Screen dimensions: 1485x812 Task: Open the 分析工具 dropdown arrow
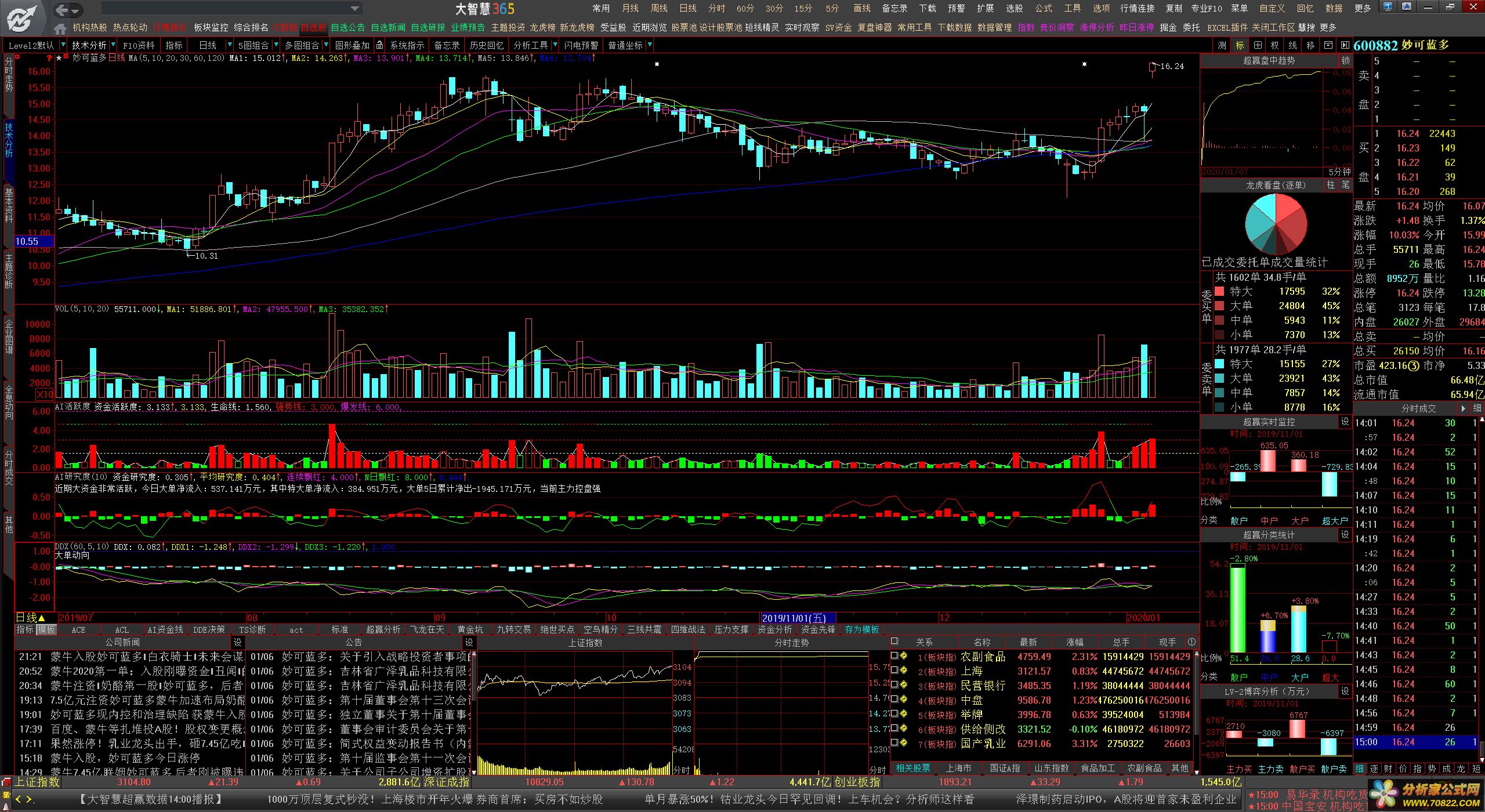[x=555, y=45]
